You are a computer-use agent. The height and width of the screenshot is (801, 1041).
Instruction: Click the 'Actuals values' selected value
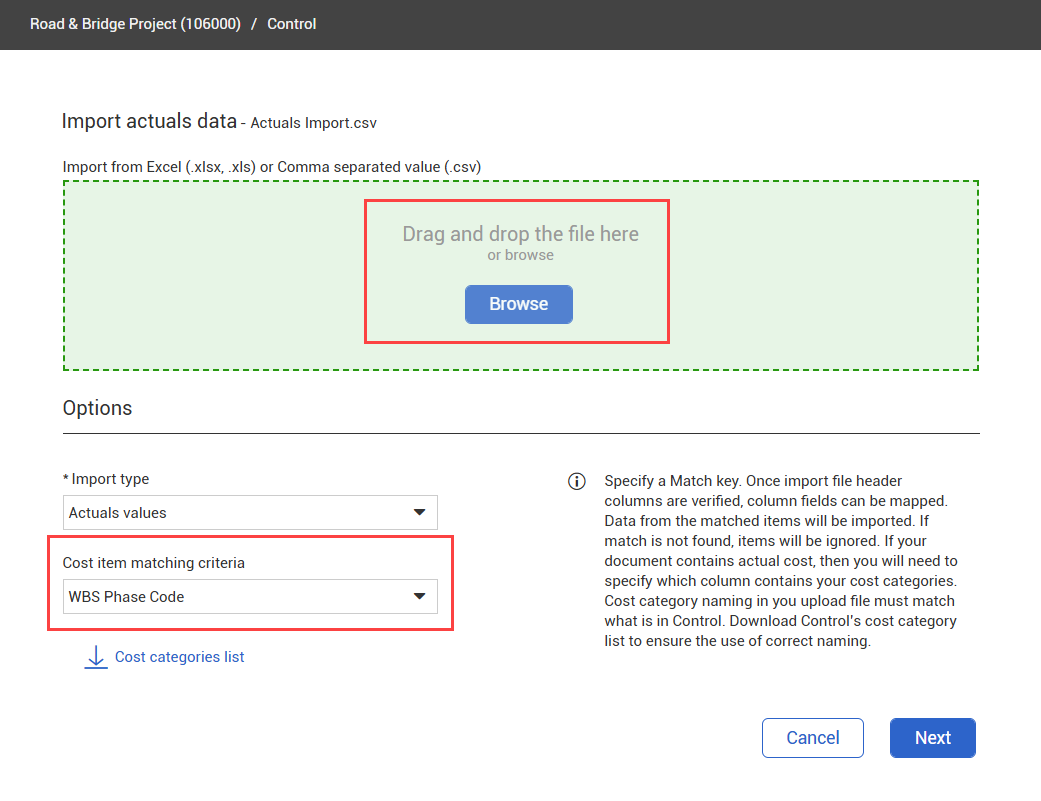coord(118,513)
